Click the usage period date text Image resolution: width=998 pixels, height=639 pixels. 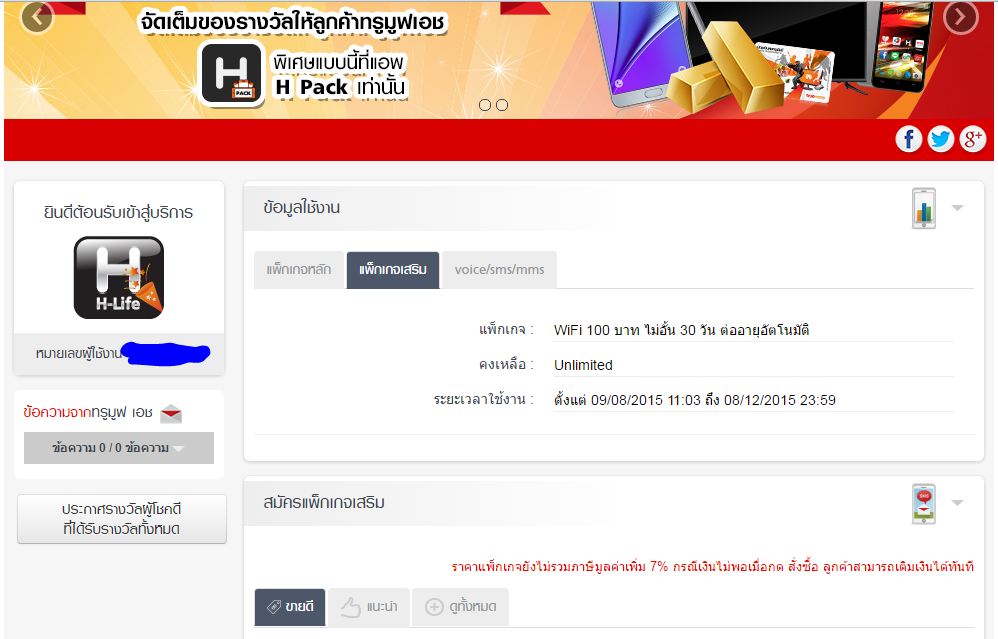pyautogui.click(x=694, y=400)
